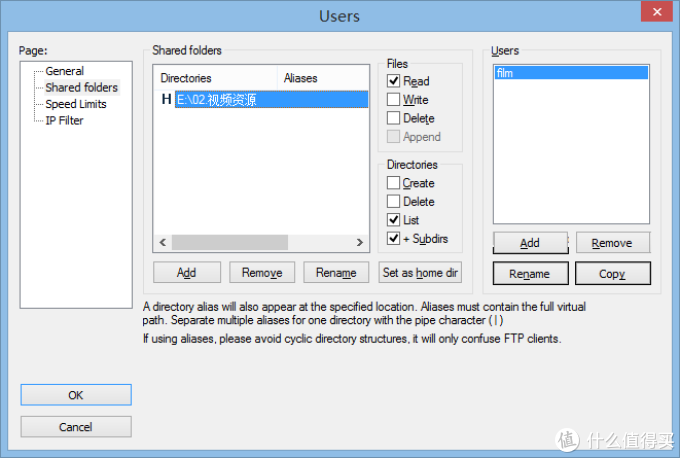Enable the Write files permission

point(394,100)
